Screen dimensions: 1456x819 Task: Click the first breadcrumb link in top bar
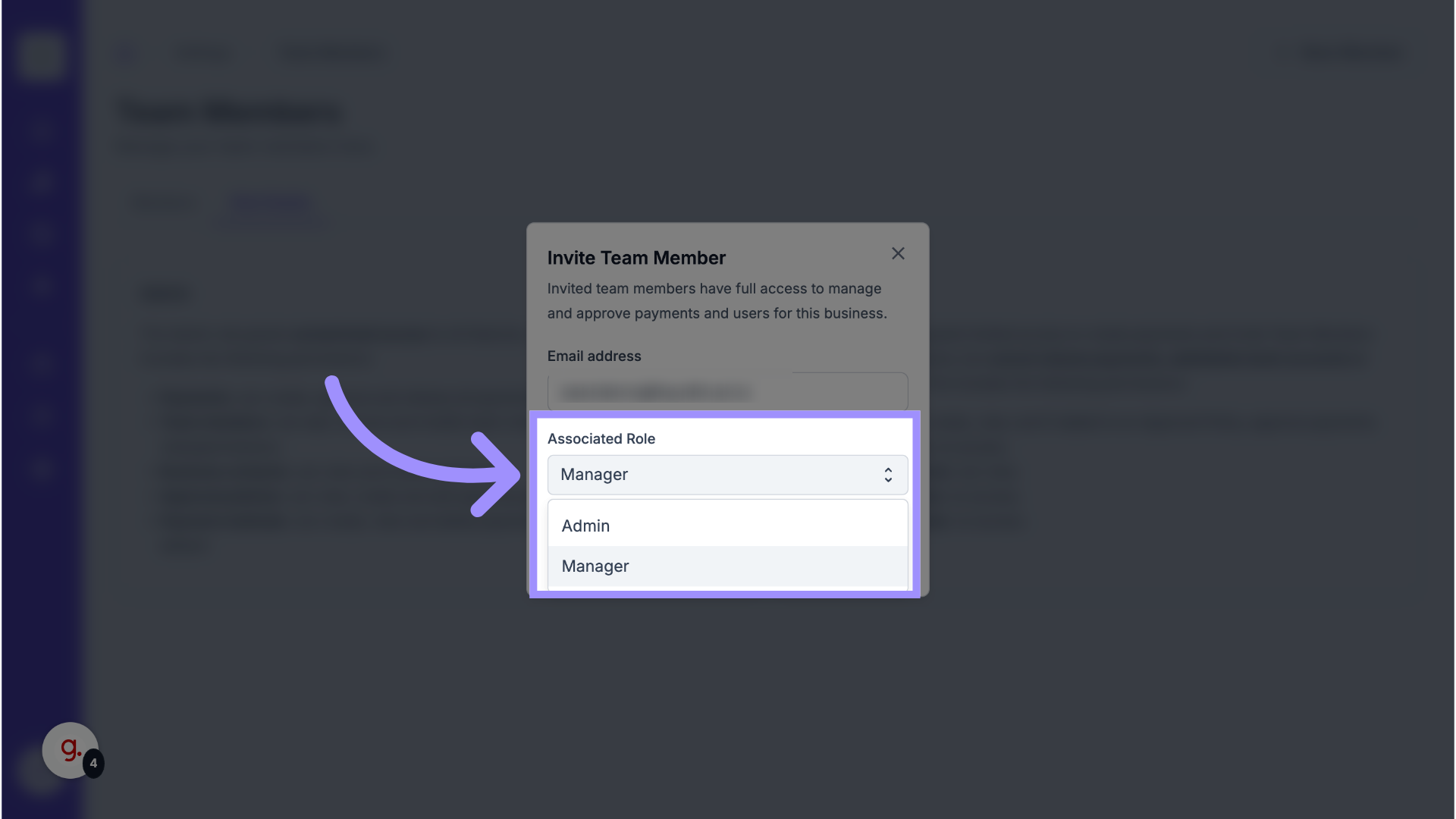tap(203, 53)
